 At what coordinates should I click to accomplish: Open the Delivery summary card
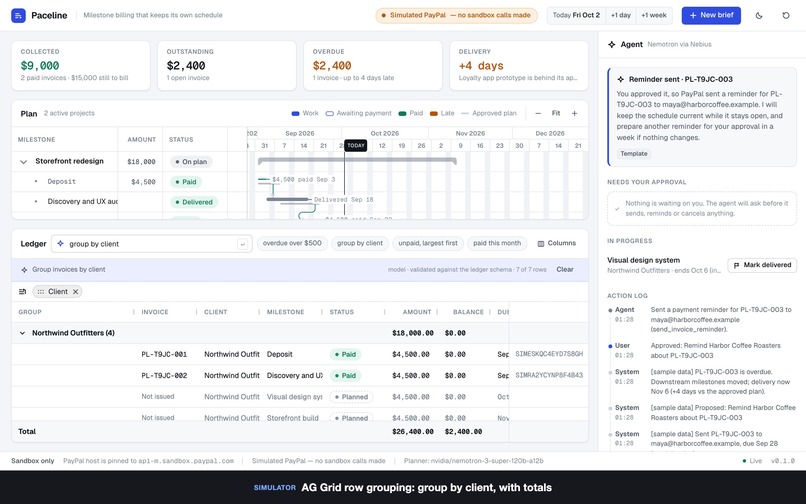(x=519, y=65)
